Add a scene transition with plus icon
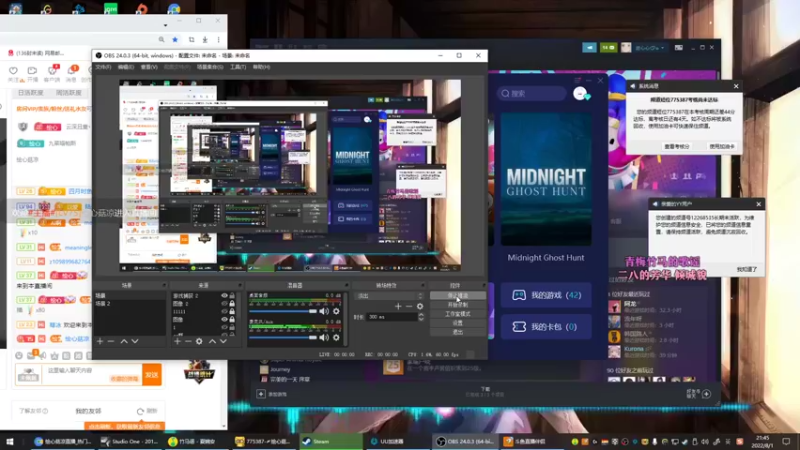Image resolution: width=800 pixels, height=450 pixels. [x=398, y=306]
